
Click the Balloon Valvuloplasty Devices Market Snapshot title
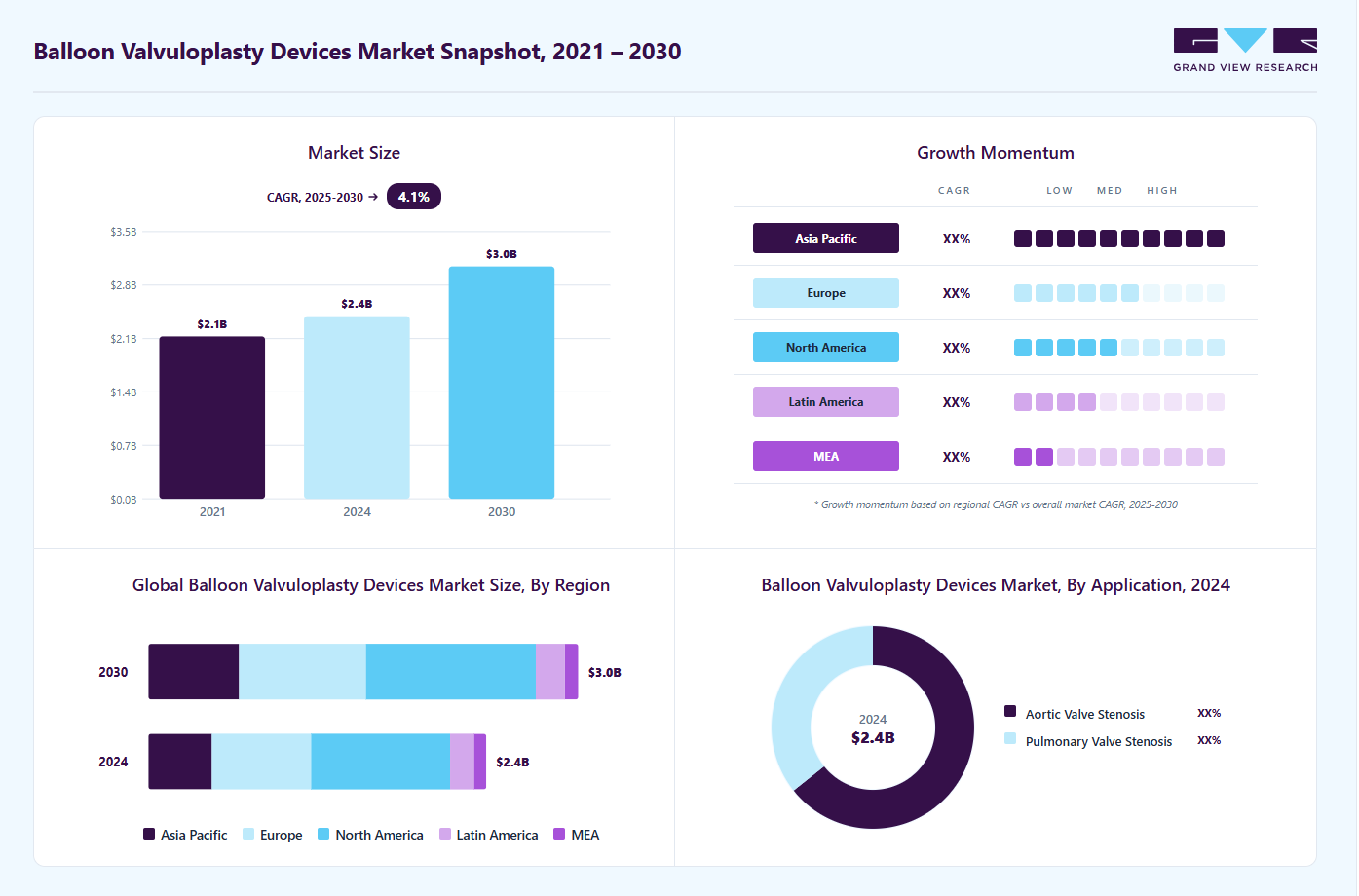[x=358, y=52]
